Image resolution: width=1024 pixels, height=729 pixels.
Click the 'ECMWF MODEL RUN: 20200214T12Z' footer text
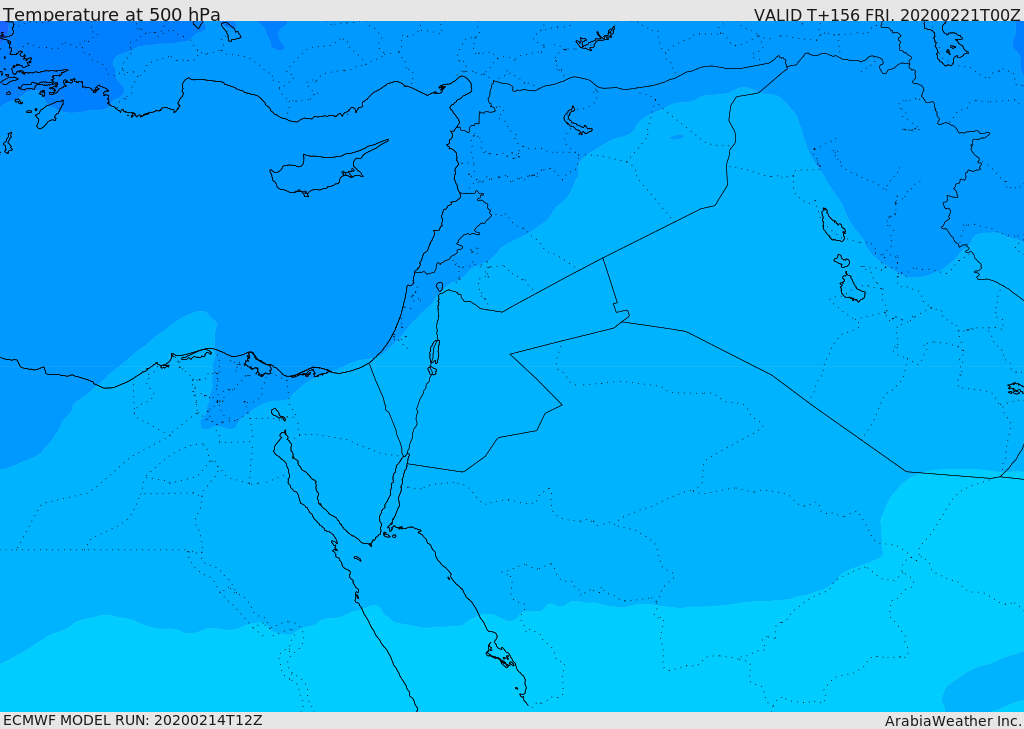click(x=133, y=721)
